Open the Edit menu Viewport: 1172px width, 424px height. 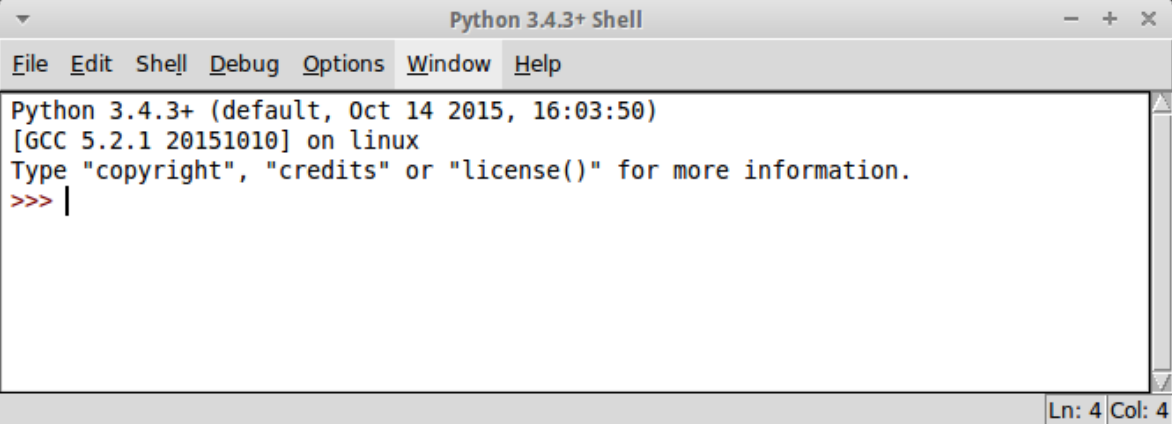tap(89, 65)
